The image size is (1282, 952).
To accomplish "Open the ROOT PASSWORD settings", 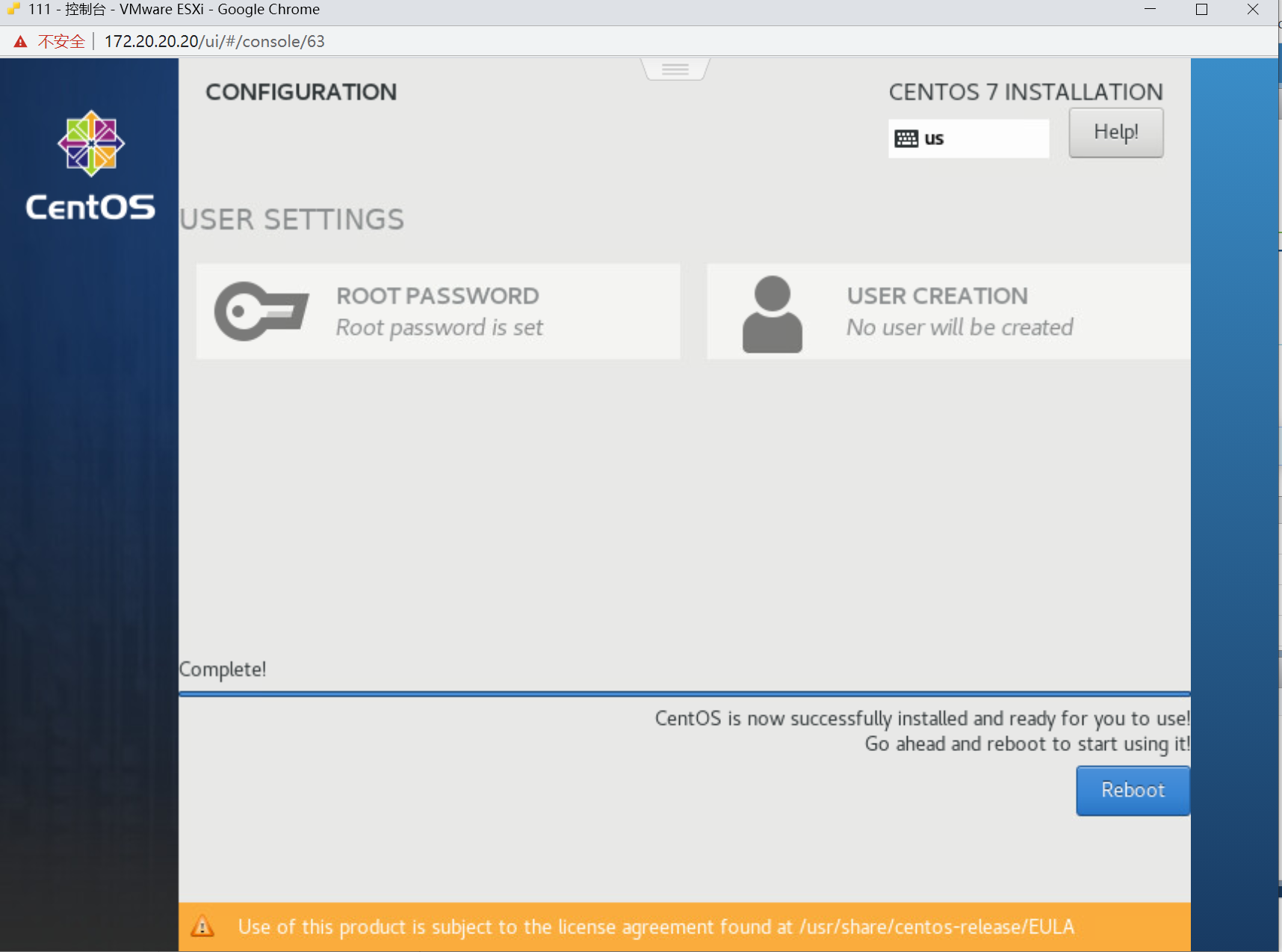I will pyautogui.click(x=438, y=311).
